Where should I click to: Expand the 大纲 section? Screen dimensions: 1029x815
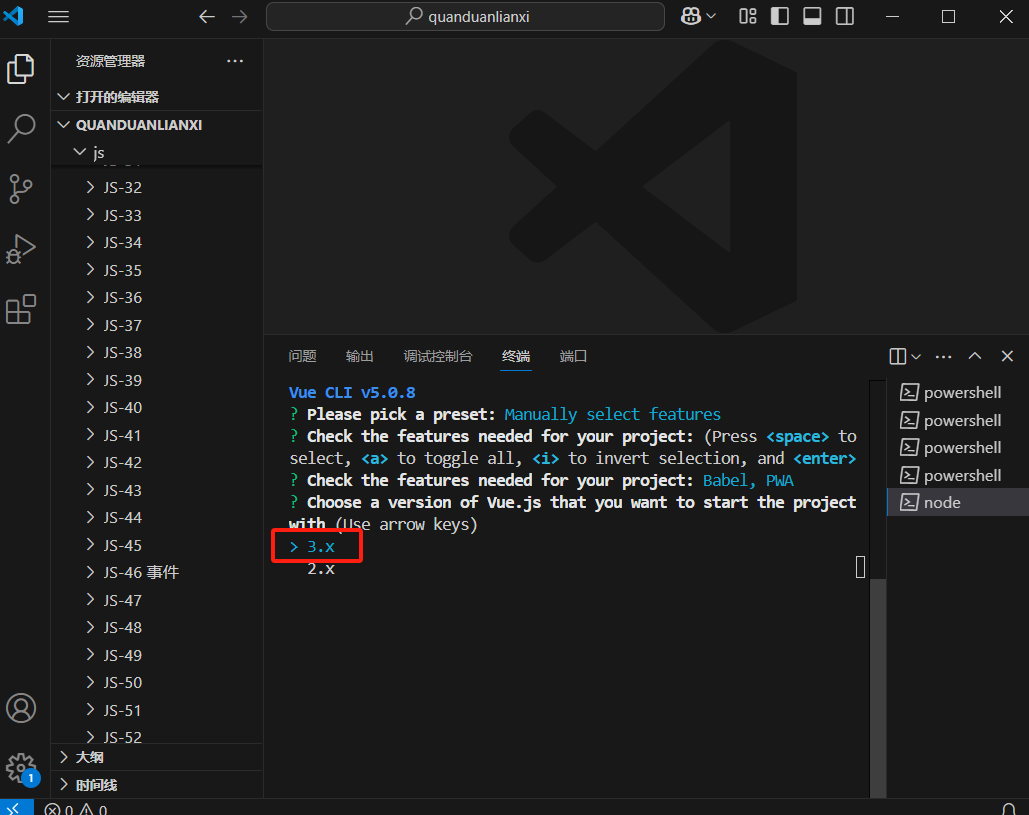click(x=158, y=757)
